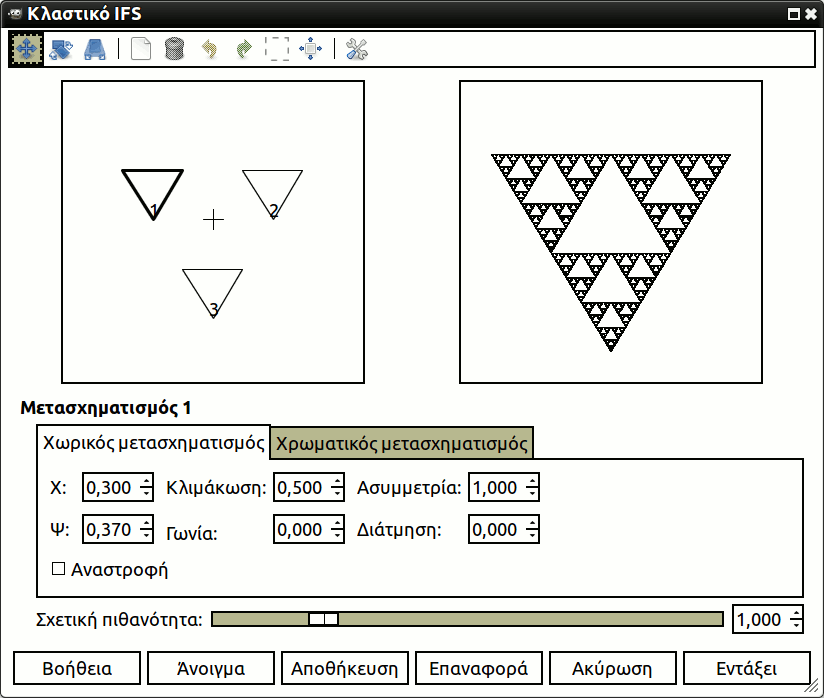This screenshot has width=824, height=698.
Task: Add a new transformation with page icon
Action: tap(142, 49)
